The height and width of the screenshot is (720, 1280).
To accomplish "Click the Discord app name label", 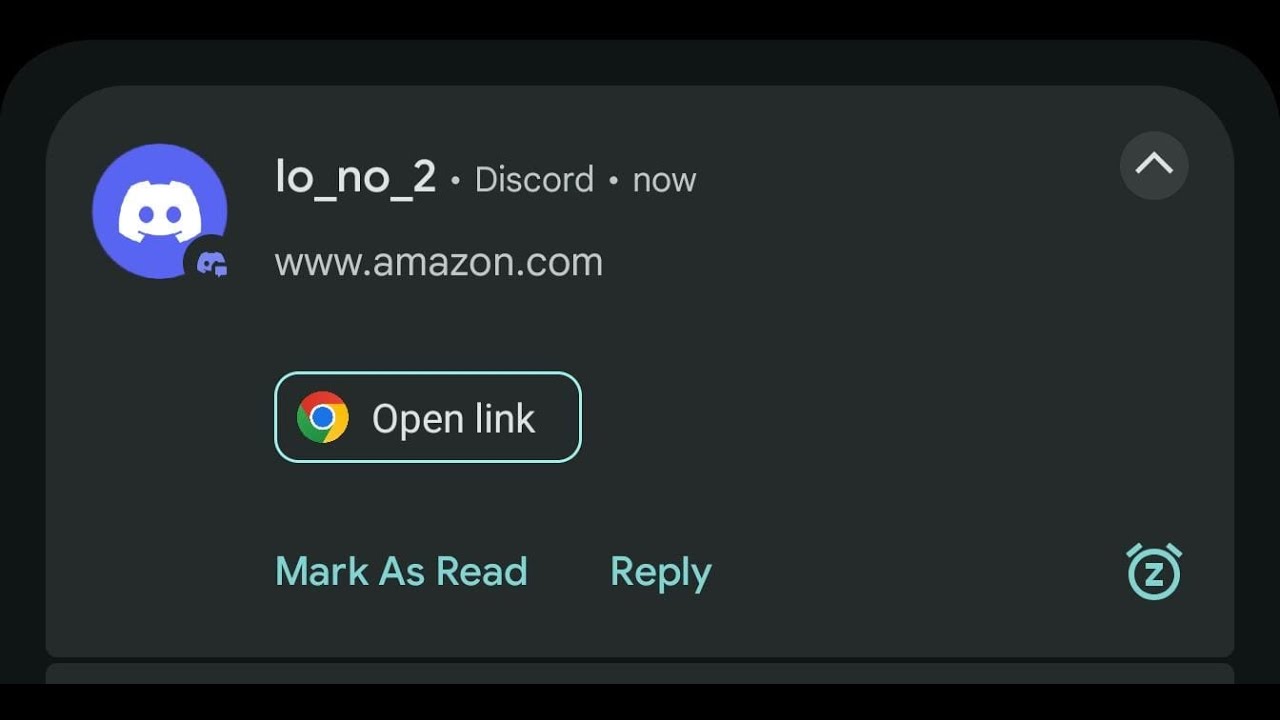I will pos(534,180).
